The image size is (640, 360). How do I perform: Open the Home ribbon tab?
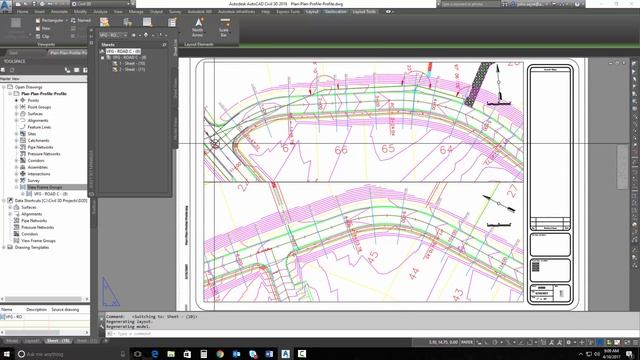click(x=22, y=12)
